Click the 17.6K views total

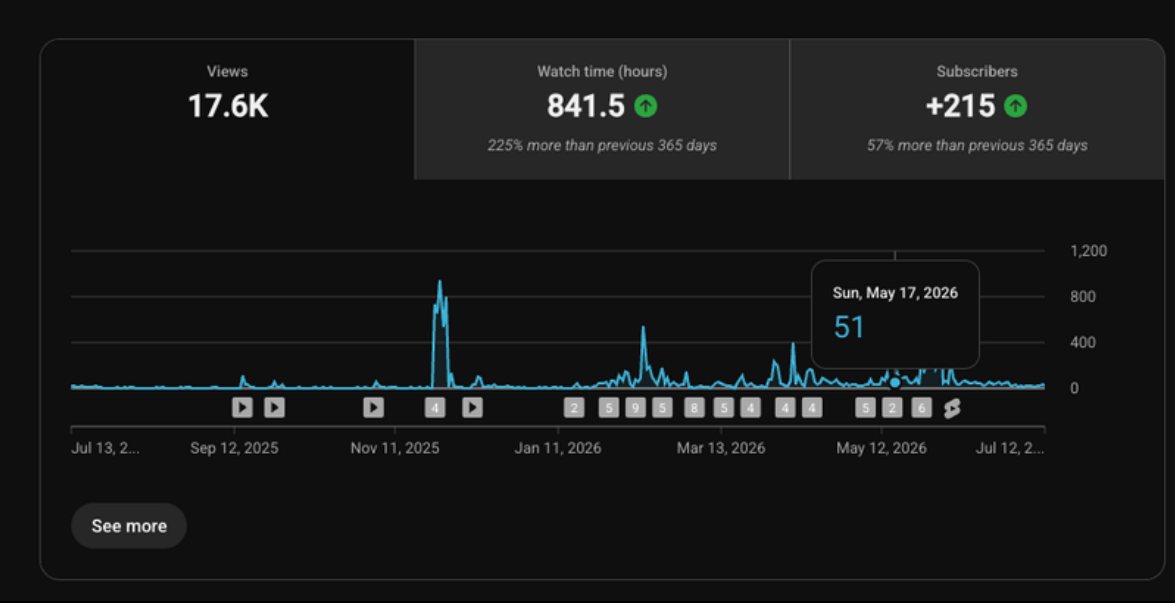(227, 106)
